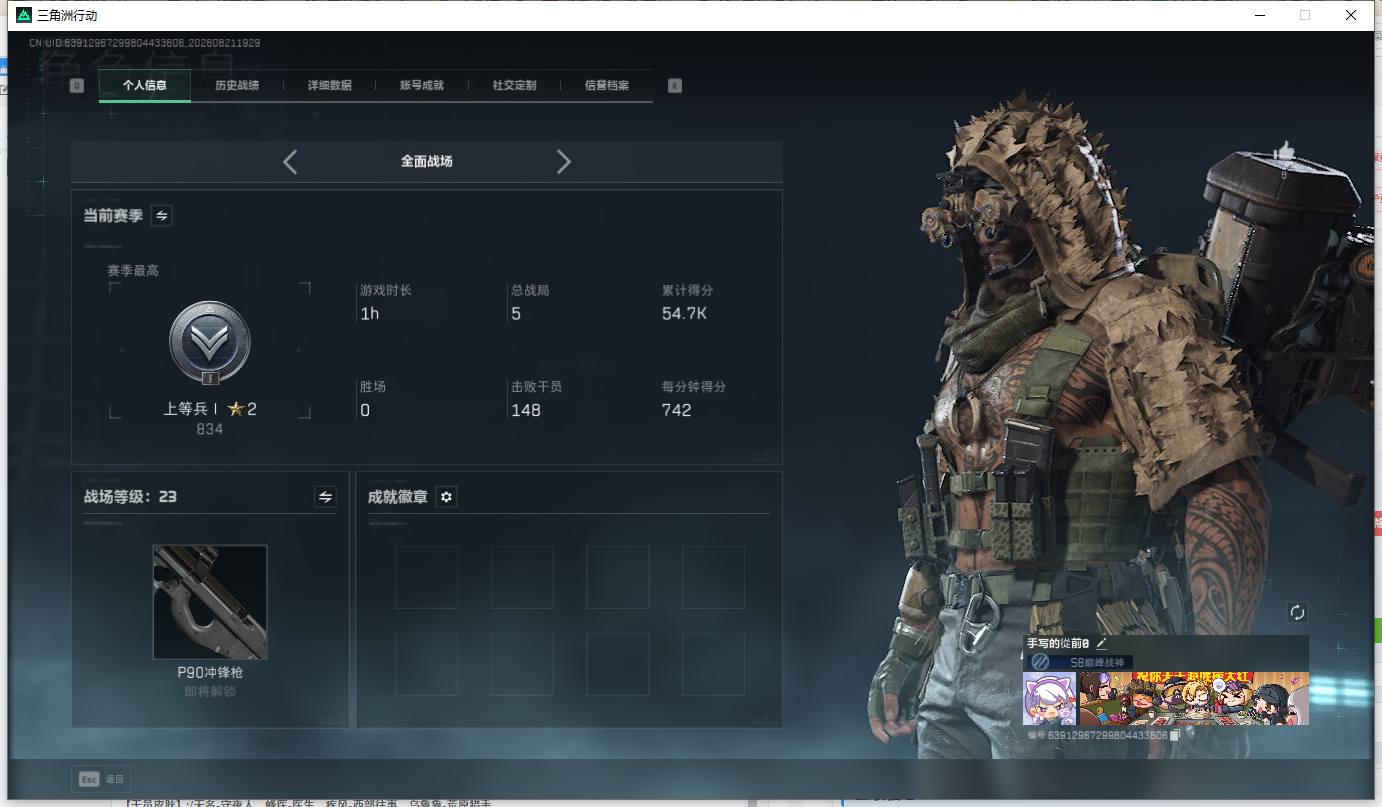Open the cat-ear player avatar
This screenshot has width=1382, height=807.
[1049, 698]
